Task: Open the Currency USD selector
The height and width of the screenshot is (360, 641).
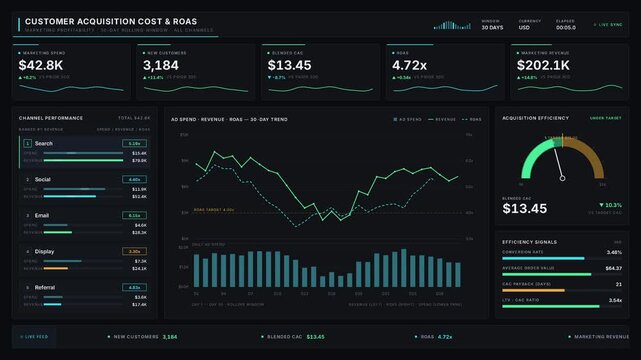Action: click(529, 25)
